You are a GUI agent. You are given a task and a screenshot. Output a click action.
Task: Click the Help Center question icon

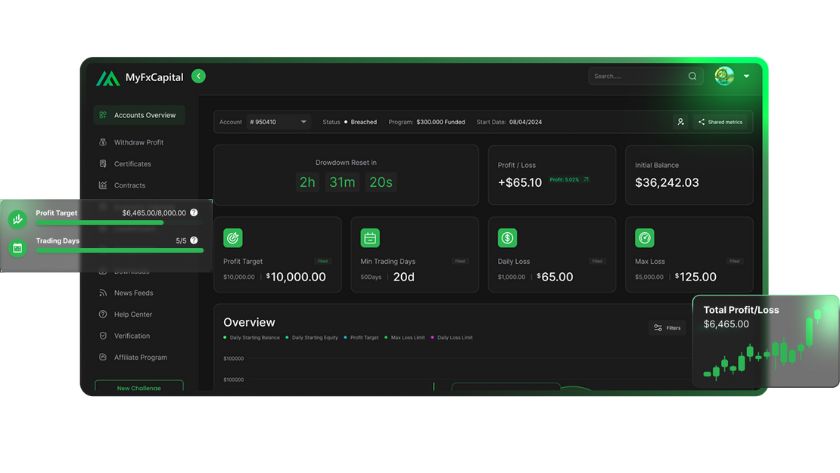pyautogui.click(x=103, y=314)
